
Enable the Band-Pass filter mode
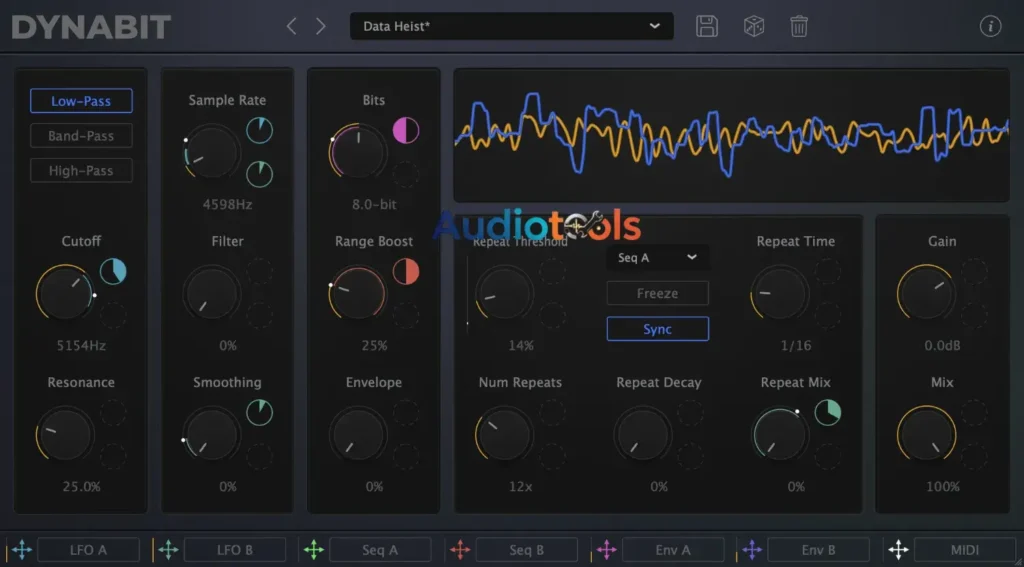click(x=81, y=136)
